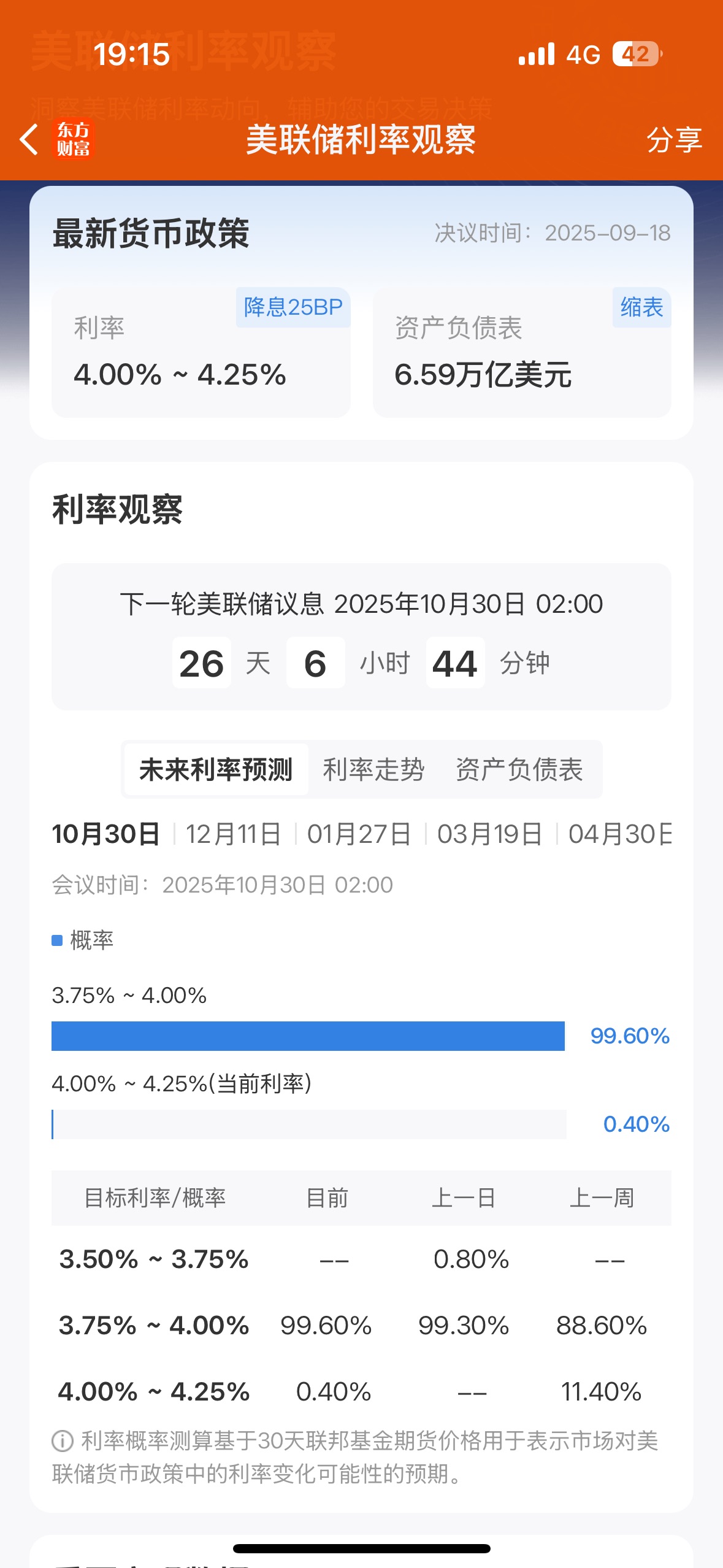Screen dimensions: 723x1568
Task: Select the 03月19日 meeting date
Action: (489, 834)
